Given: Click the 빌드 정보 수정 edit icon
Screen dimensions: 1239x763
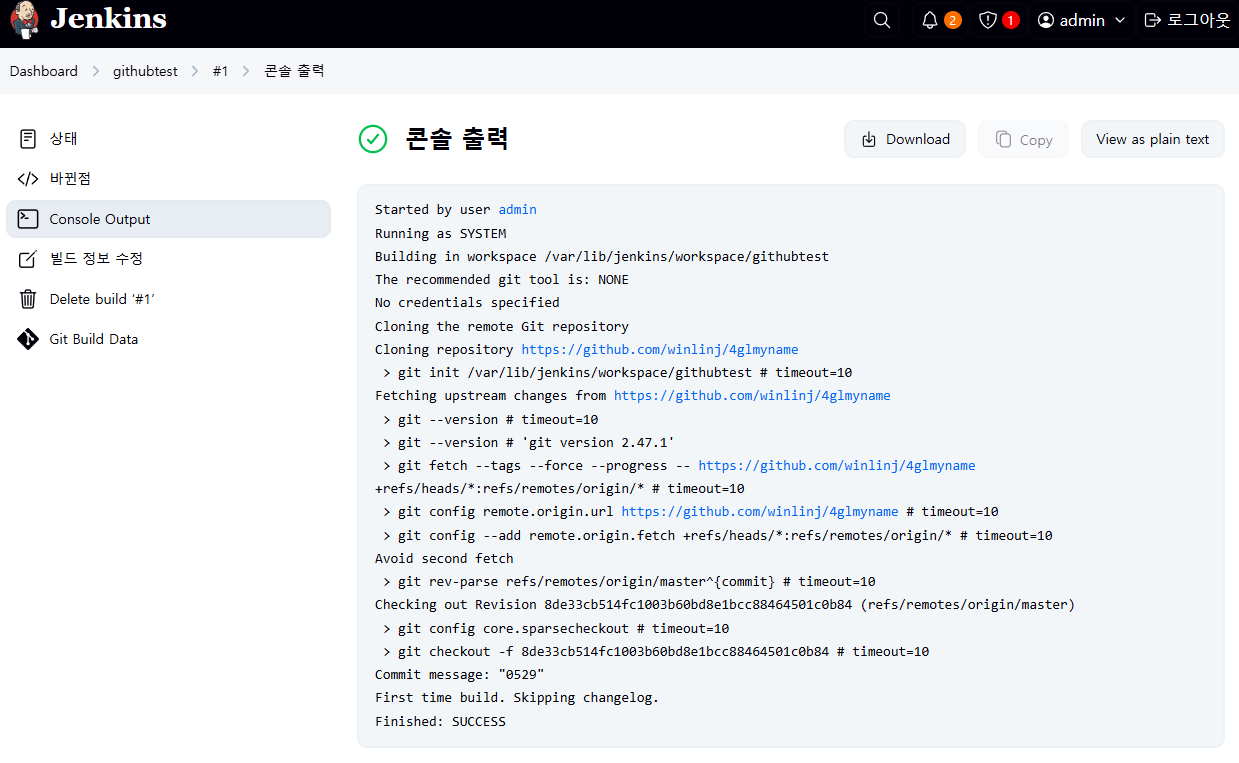Looking at the screenshot, I should coord(28,259).
